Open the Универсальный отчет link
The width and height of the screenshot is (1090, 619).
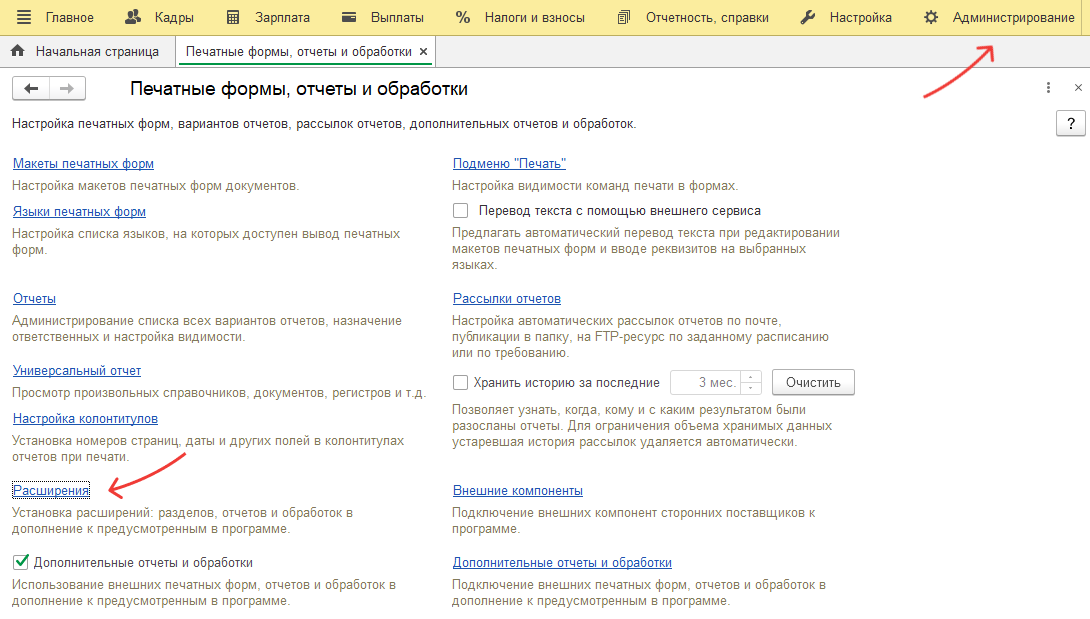pyautogui.click(x=77, y=371)
